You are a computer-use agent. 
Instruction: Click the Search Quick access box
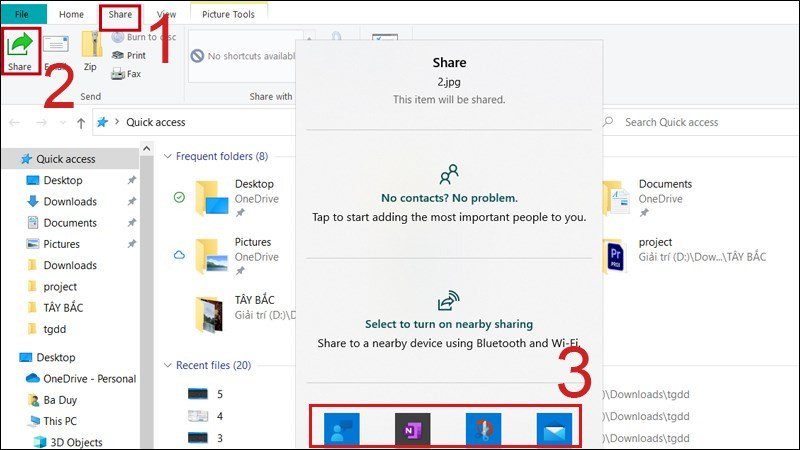(699, 122)
